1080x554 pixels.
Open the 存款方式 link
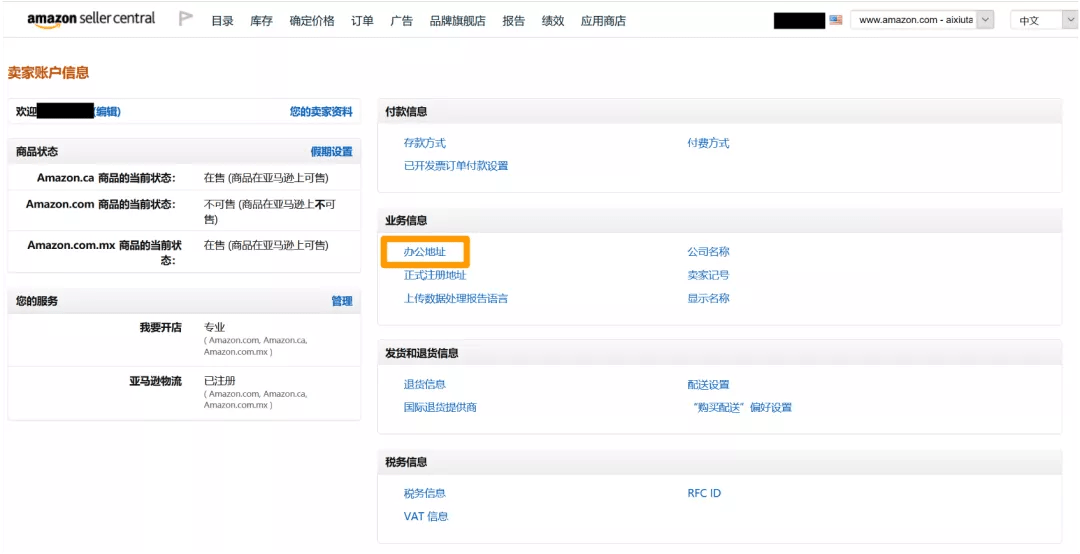[425, 143]
